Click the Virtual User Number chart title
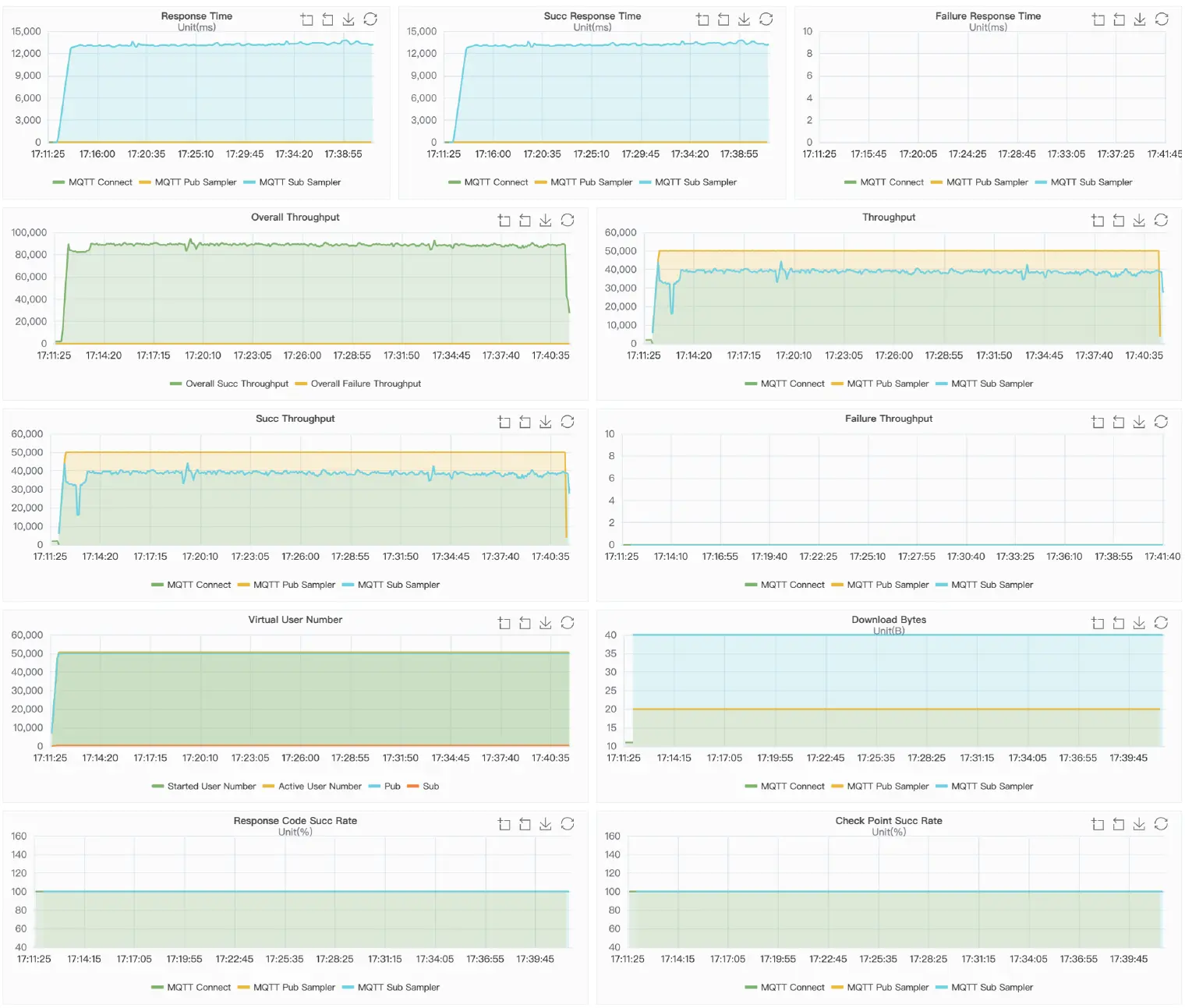Viewport: 1185px width, 1008px height. (x=295, y=620)
